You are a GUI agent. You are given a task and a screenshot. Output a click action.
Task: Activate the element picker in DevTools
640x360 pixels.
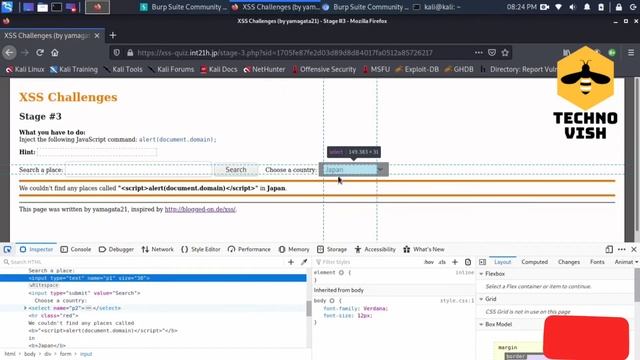(7, 249)
